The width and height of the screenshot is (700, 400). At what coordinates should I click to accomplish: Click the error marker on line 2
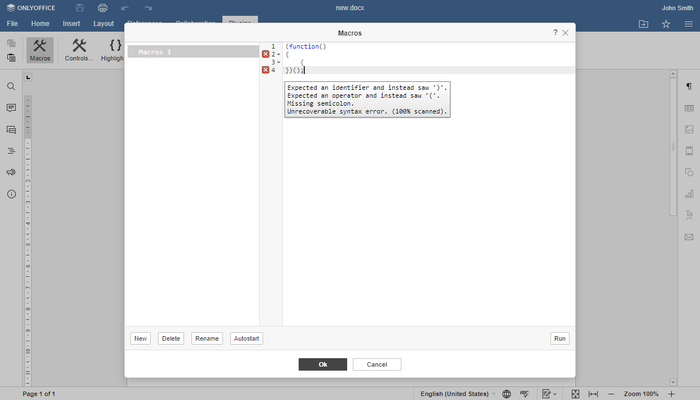point(266,54)
